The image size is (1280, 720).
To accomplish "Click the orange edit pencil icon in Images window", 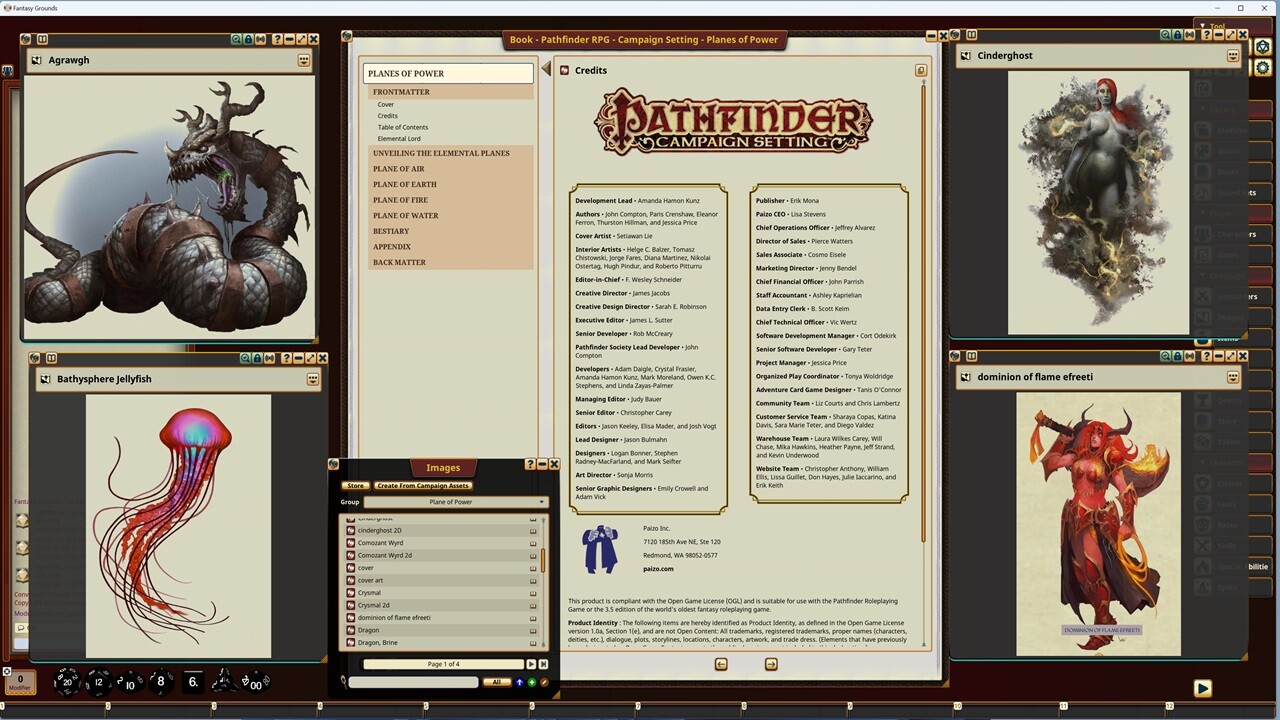I will tap(544, 682).
